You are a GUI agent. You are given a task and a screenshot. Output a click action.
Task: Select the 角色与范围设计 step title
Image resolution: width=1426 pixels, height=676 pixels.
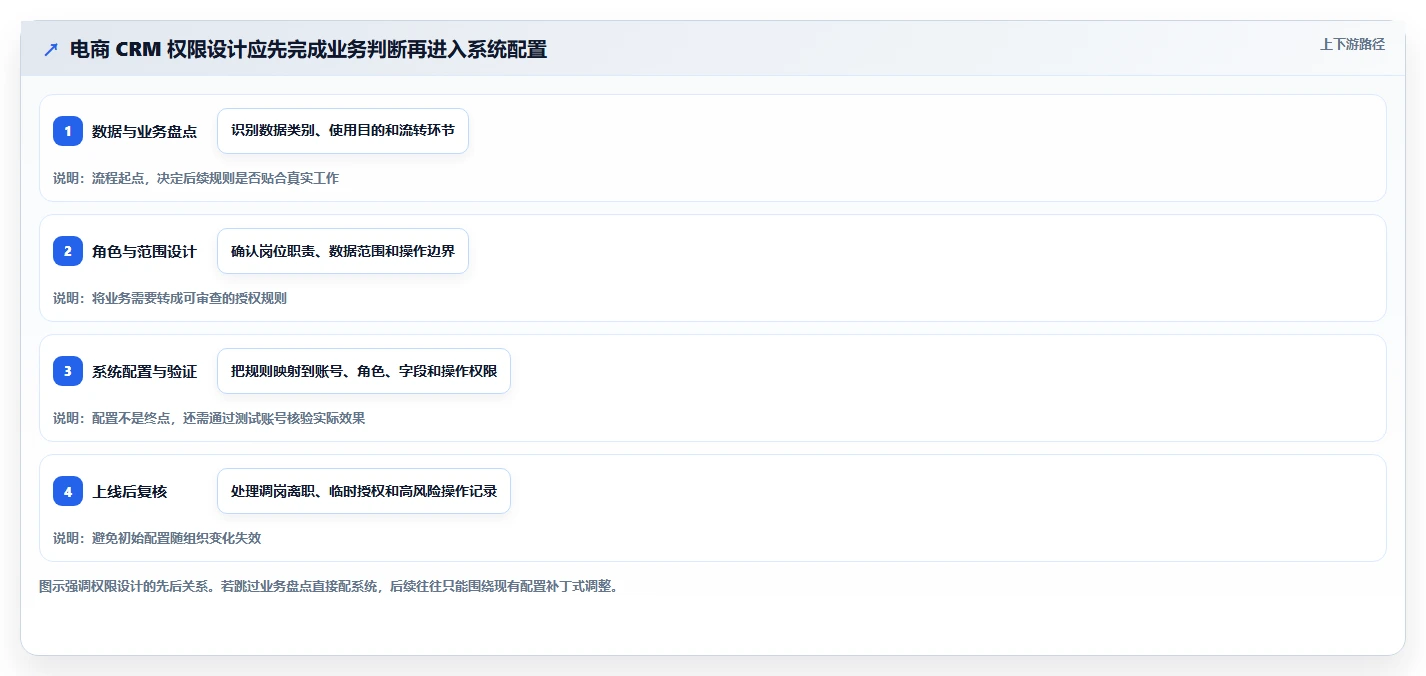coord(144,251)
